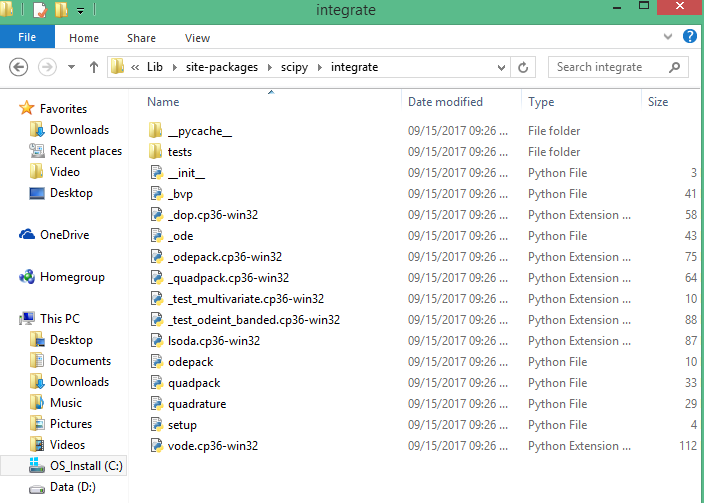Click the Refresh icon in address bar
704x503 pixels.
coord(523,67)
